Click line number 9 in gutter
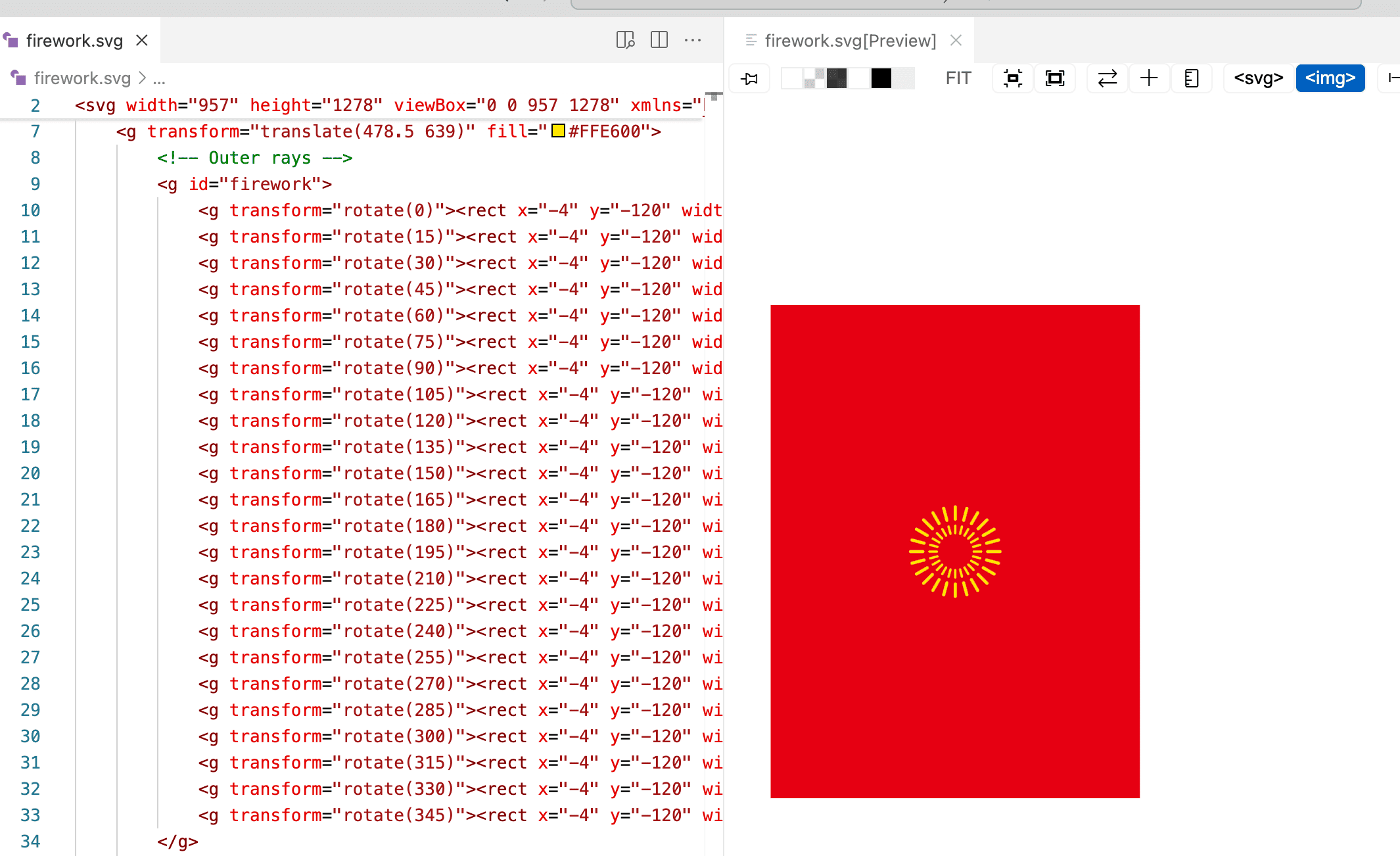The image size is (1400, 856). pyautogui.click(x=35, y=184)
